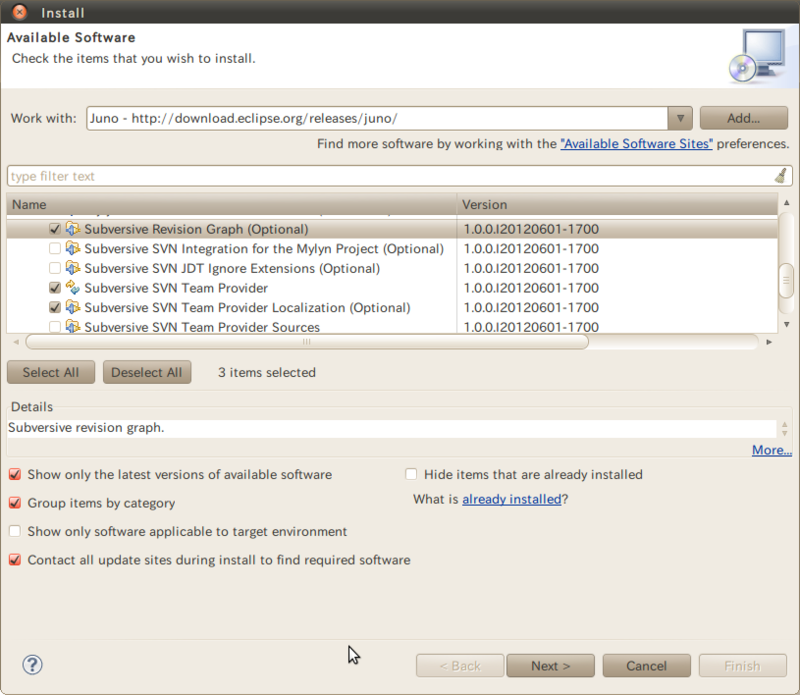Click the list scroll up arrow
Viewport: 800px width, 695px height.
coord(786,203)
